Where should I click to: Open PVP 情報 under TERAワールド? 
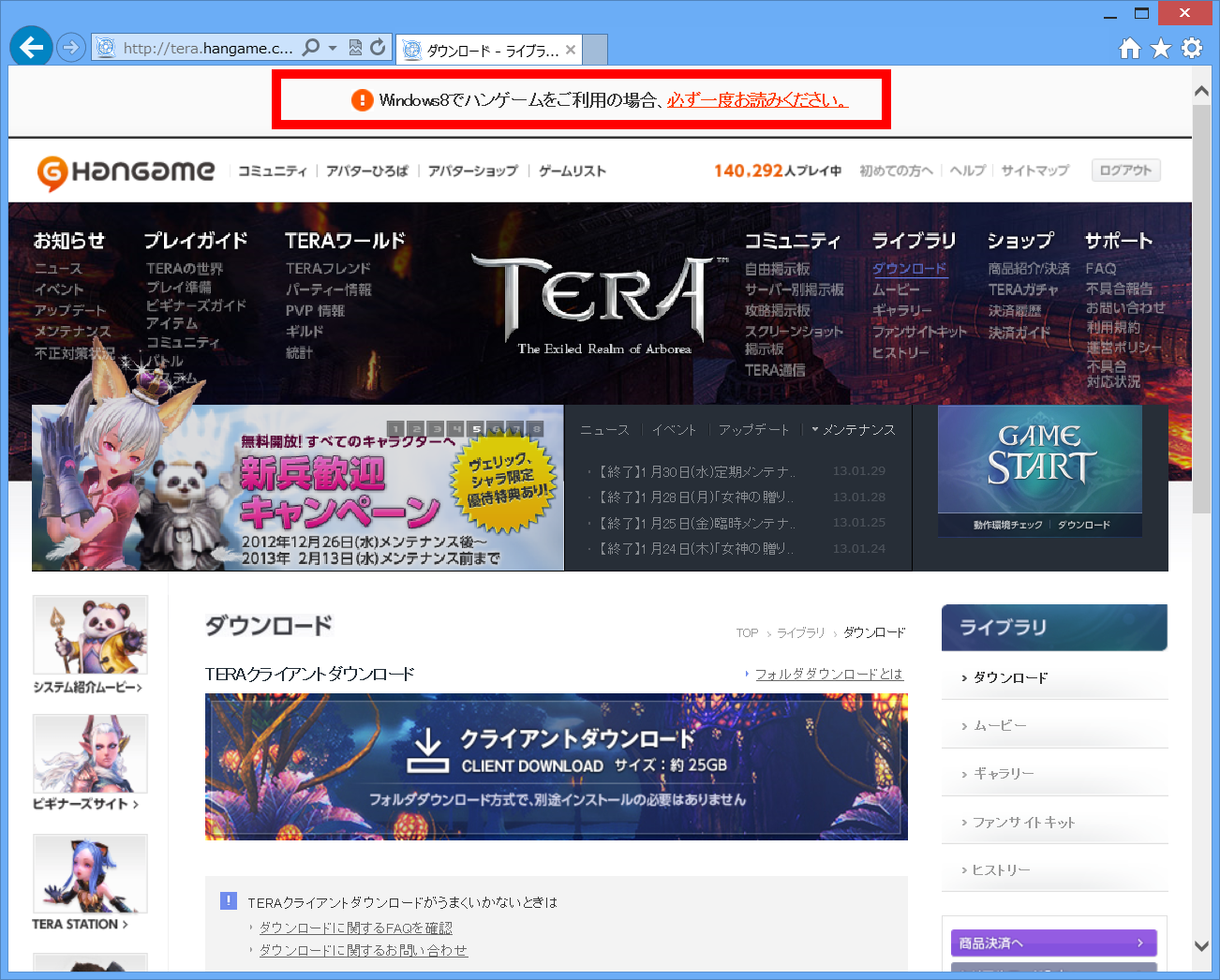[316, 311]
